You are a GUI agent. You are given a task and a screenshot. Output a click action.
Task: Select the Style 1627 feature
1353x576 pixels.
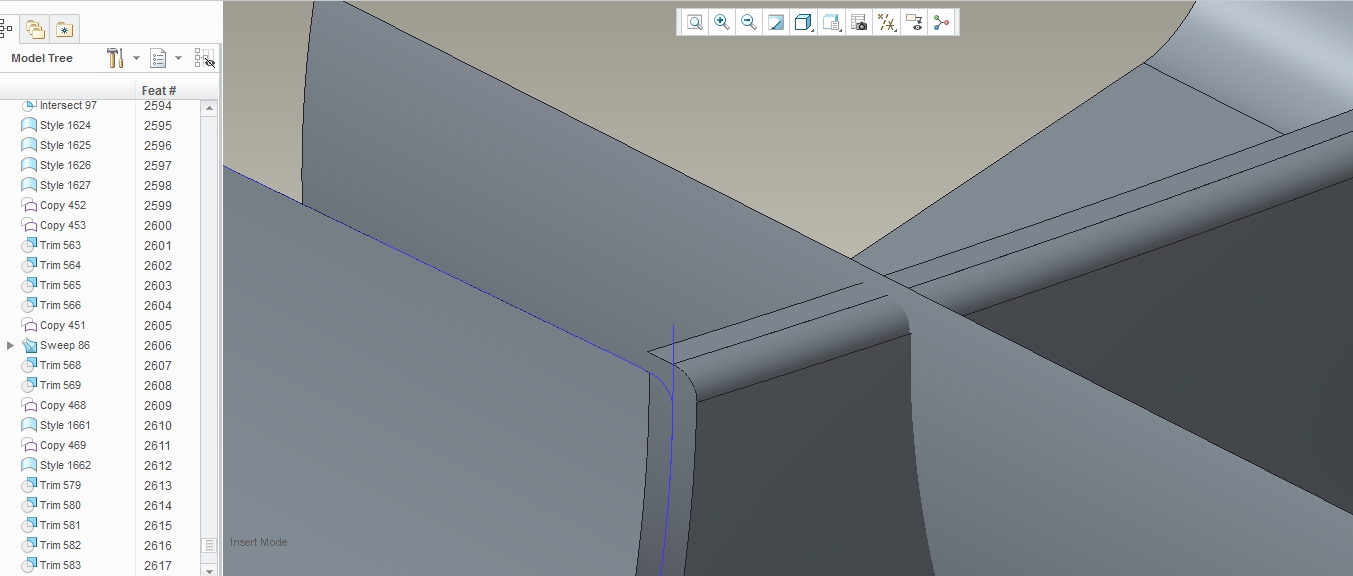coord(65,185)
